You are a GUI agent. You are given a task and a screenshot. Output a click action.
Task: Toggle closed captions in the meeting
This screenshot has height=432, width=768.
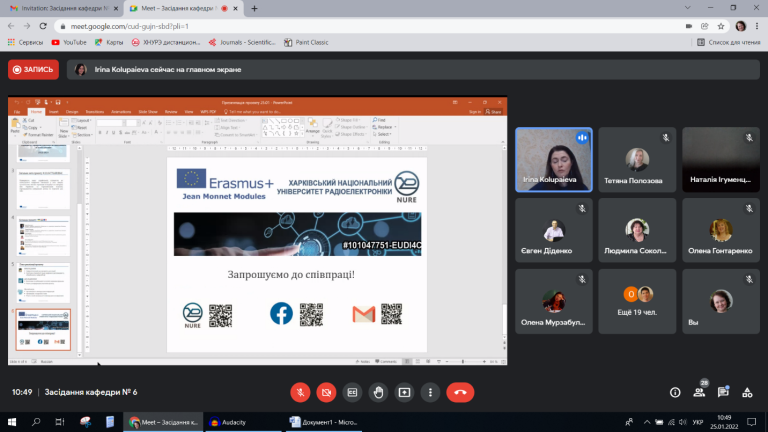(x=352, y=392)
